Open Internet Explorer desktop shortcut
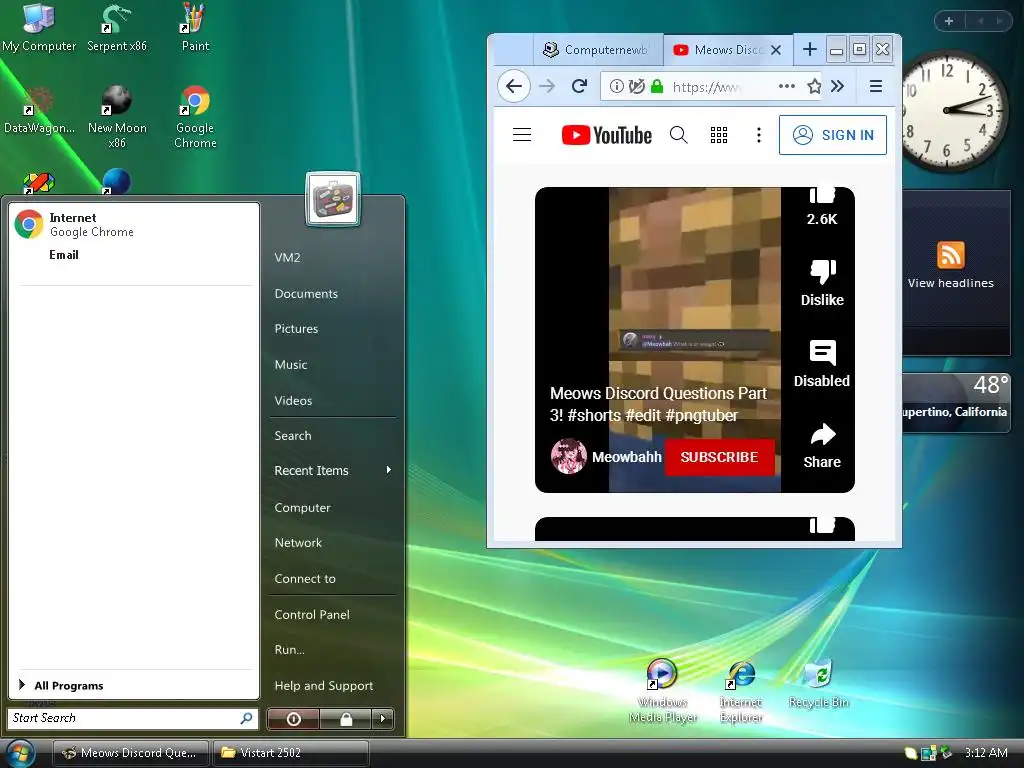1024x768 pixels. point(741,692)
